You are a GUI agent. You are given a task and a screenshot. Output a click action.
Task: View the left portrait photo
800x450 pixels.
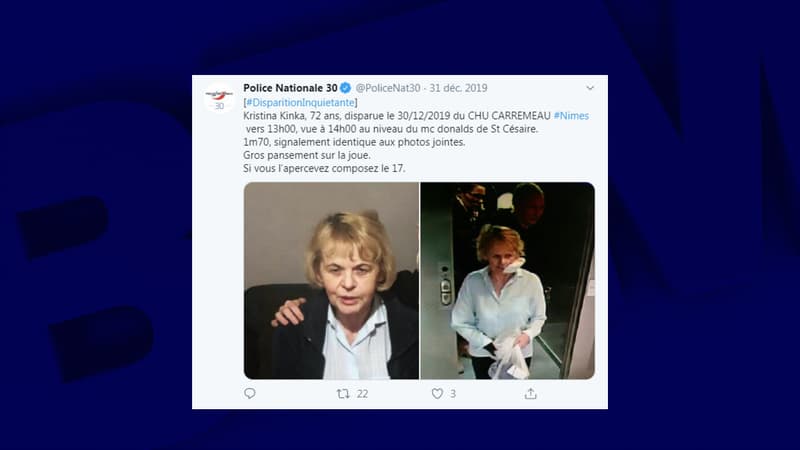pos(331,281)
